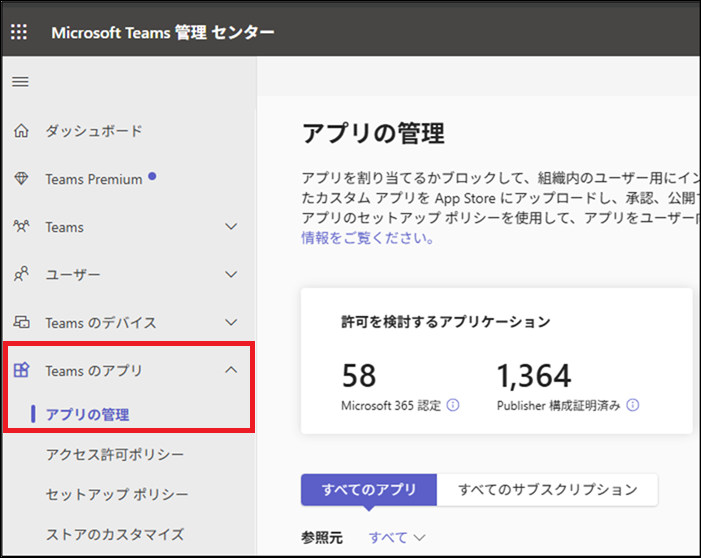
Task: Click the Microsoft 365 認定 label
Action: click(391, 406)
